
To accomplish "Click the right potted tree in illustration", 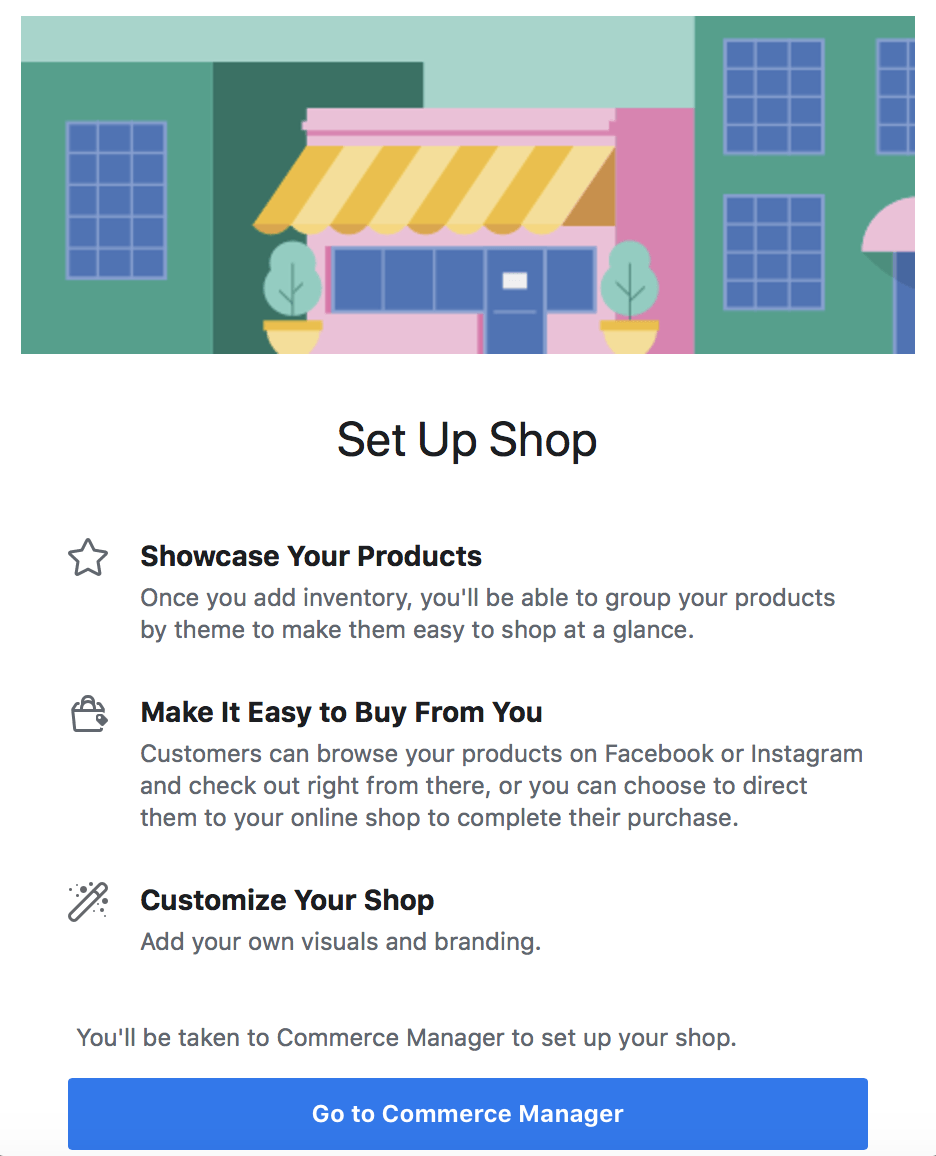I will [x=629, y=298].
